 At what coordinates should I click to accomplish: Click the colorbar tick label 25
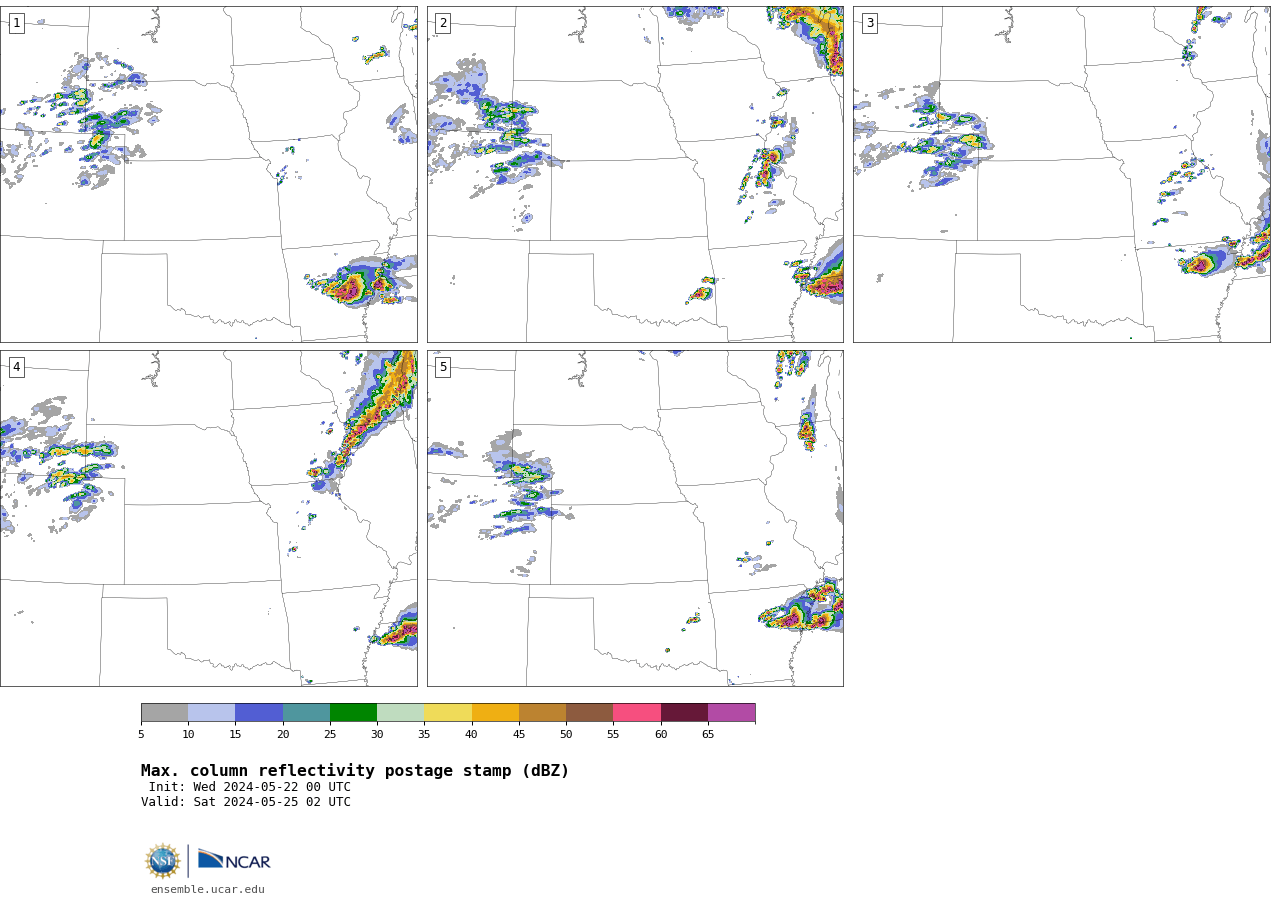click(330, 735)
